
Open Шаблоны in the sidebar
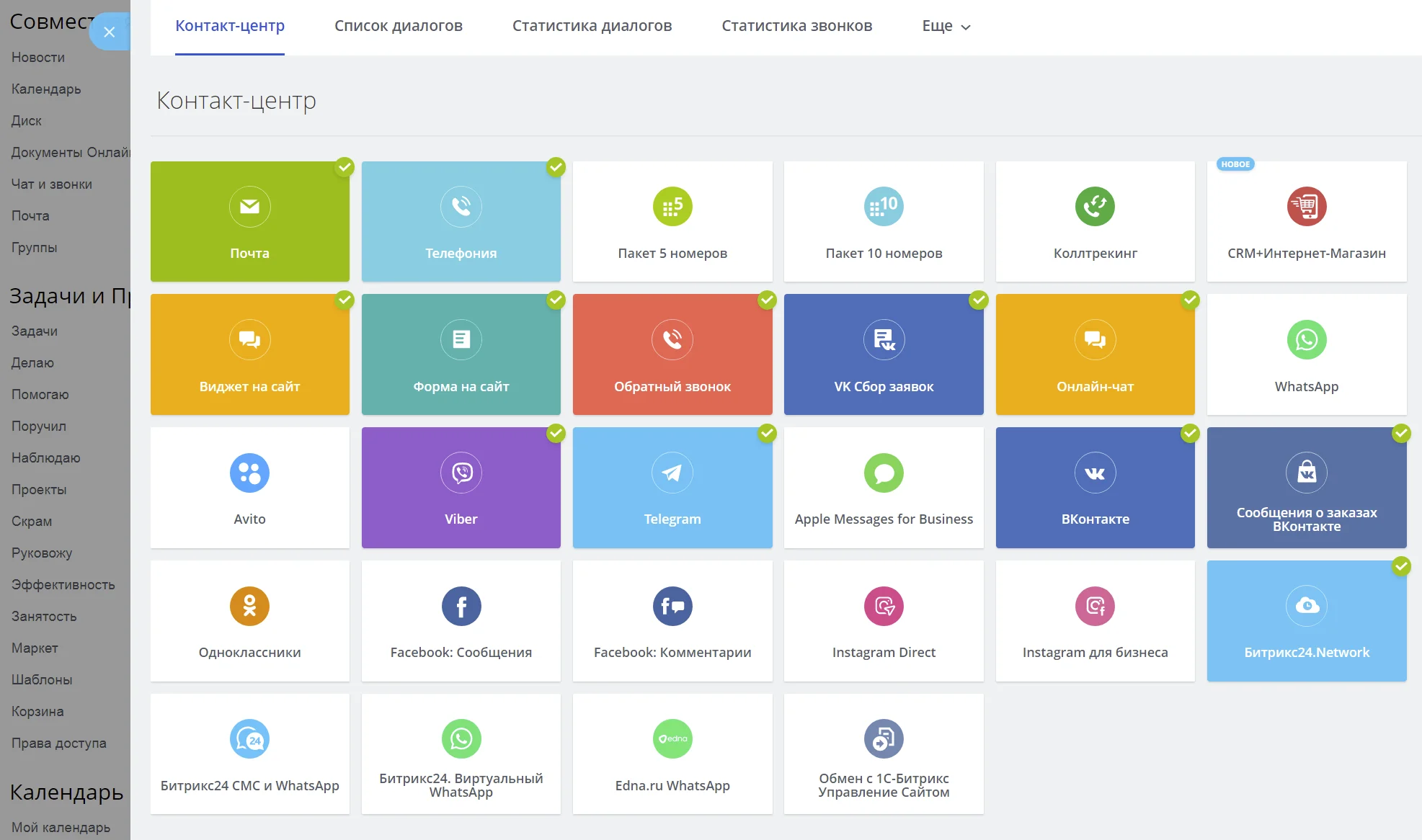tap(42, 680)
